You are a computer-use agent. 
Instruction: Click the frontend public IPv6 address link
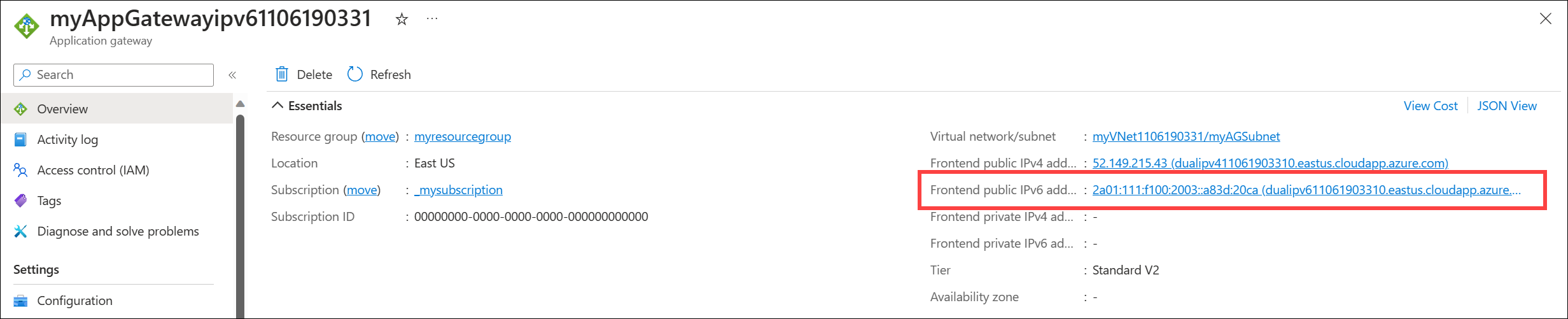[1306, 190]
